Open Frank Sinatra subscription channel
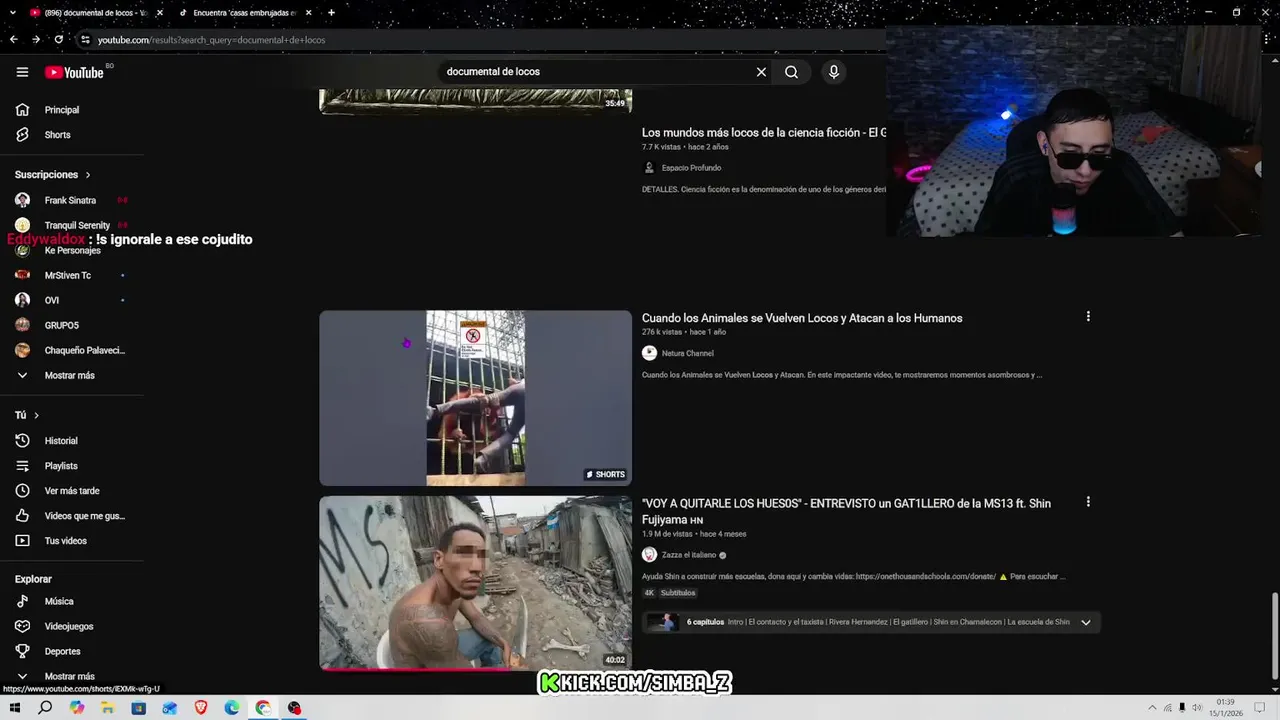Viewport: 1280px width, 720px height. [72, 200]
